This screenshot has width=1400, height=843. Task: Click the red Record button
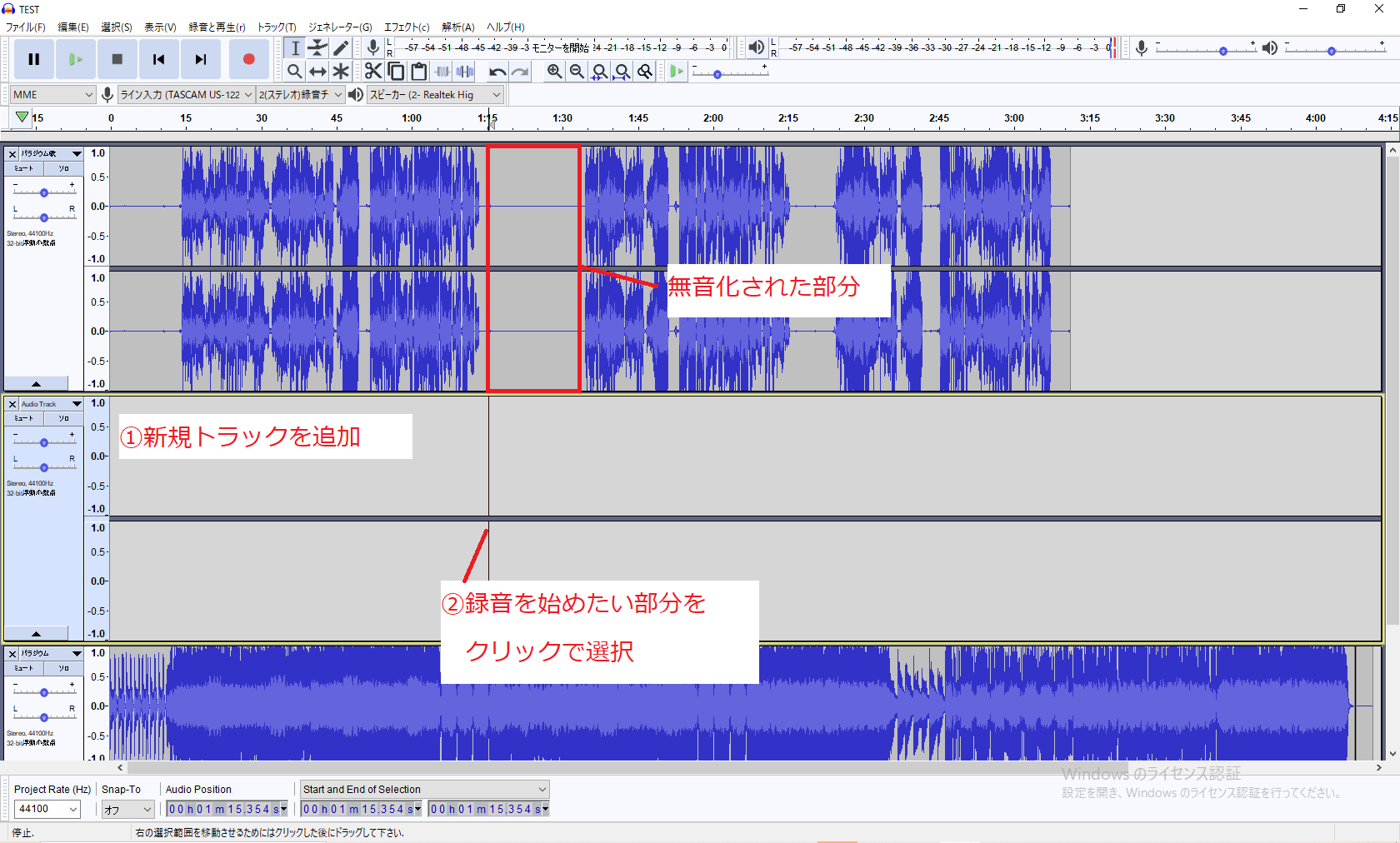tap(248, 59)
